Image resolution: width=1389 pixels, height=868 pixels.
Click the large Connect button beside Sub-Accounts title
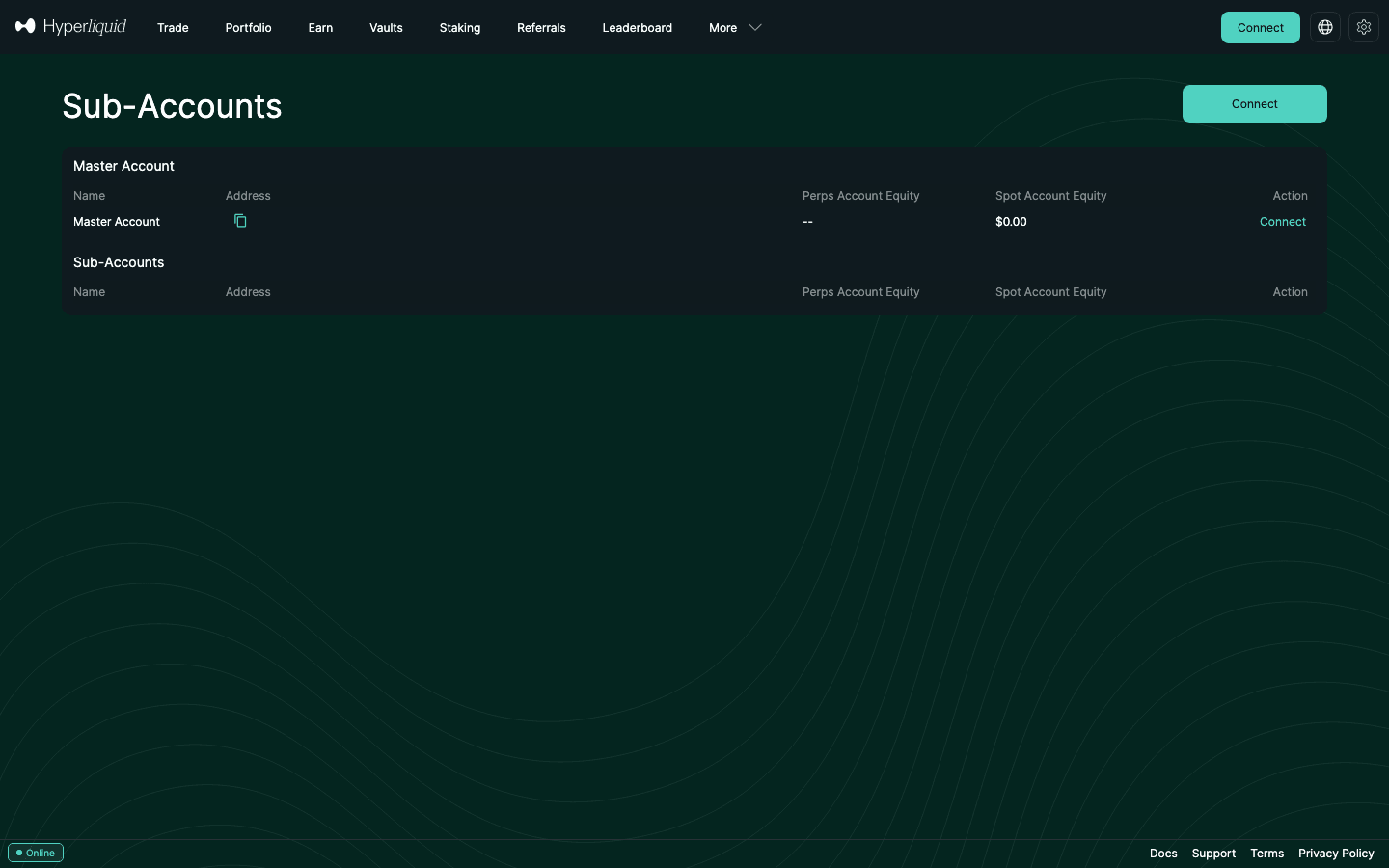tap(1255, 104)
